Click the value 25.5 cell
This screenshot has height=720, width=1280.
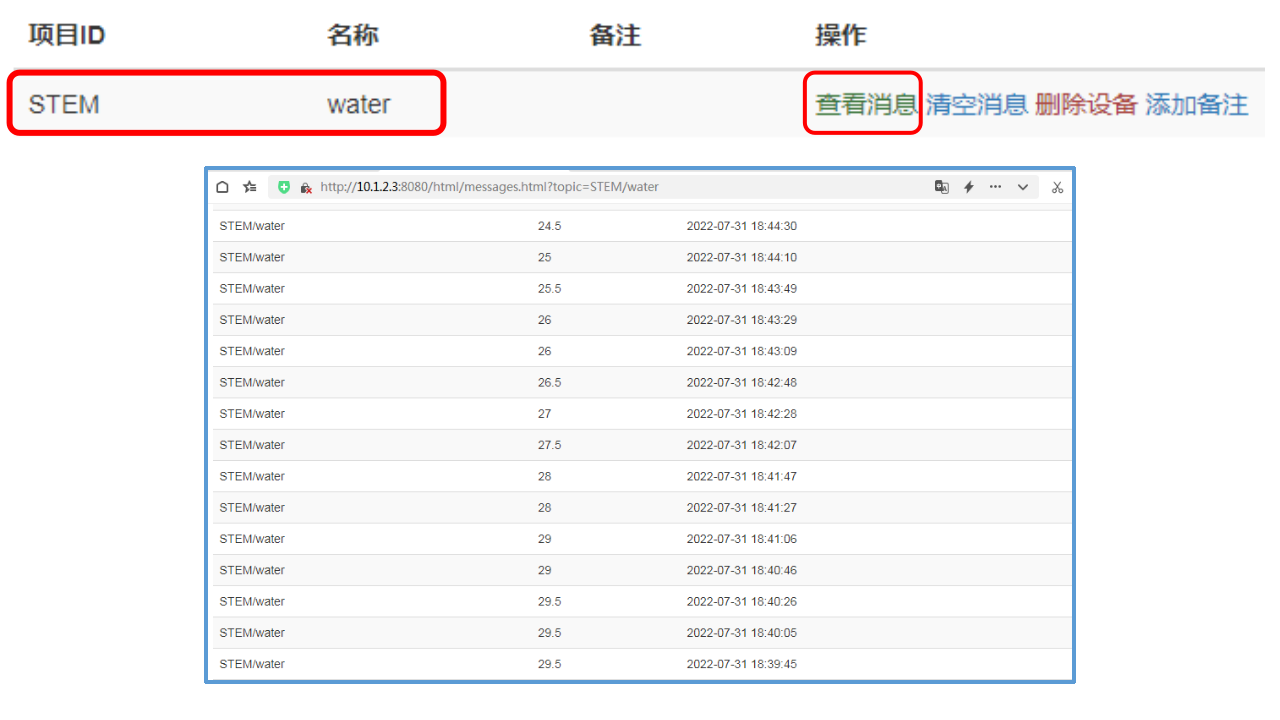(x=549, y=289)
